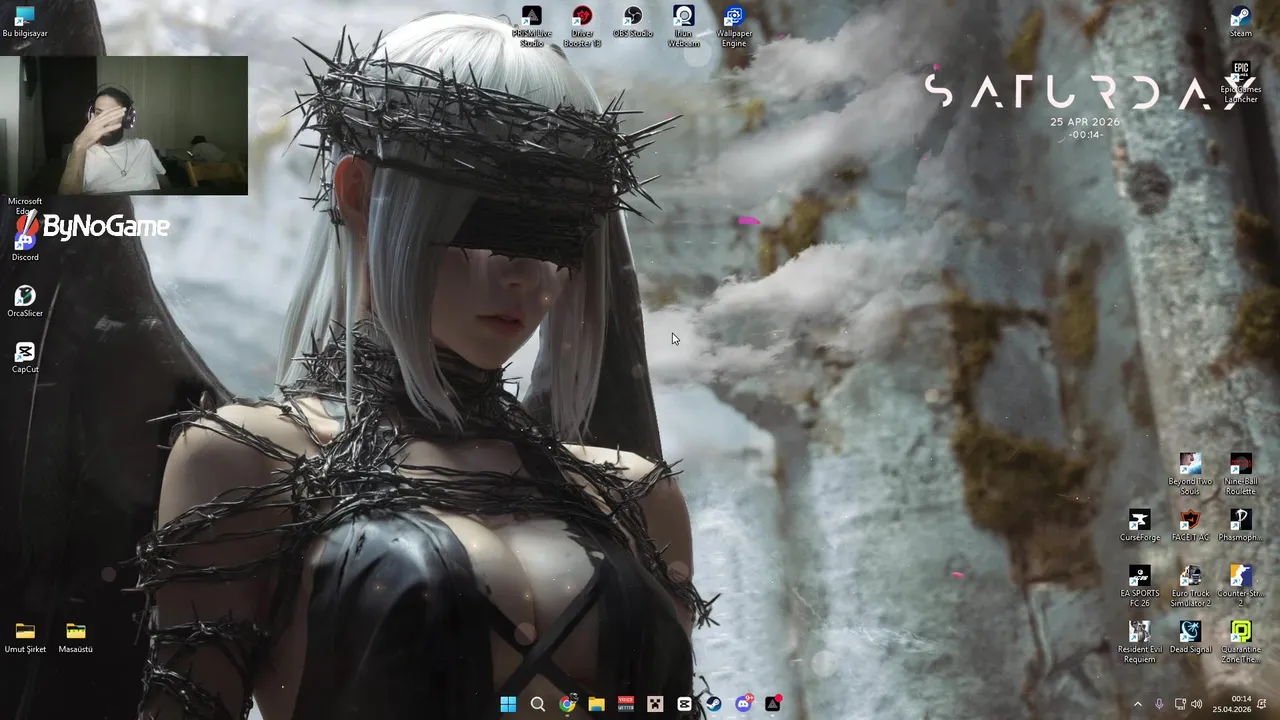
Task: Launch OBS Studio desktop shortcut
Action: 633,22
